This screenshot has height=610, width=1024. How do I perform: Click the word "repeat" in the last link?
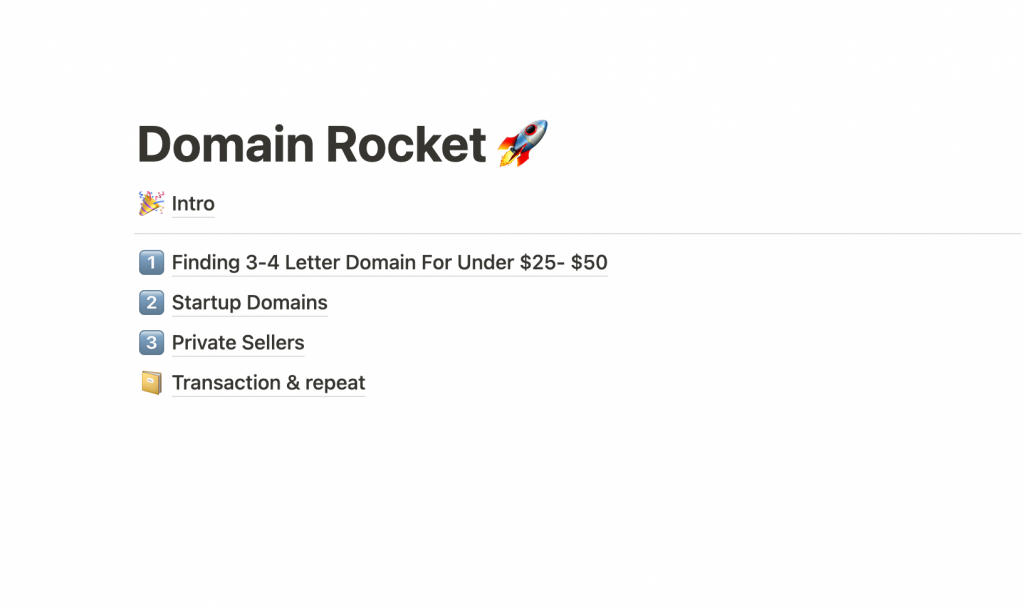pyautogui.click(x=335, y=383)
